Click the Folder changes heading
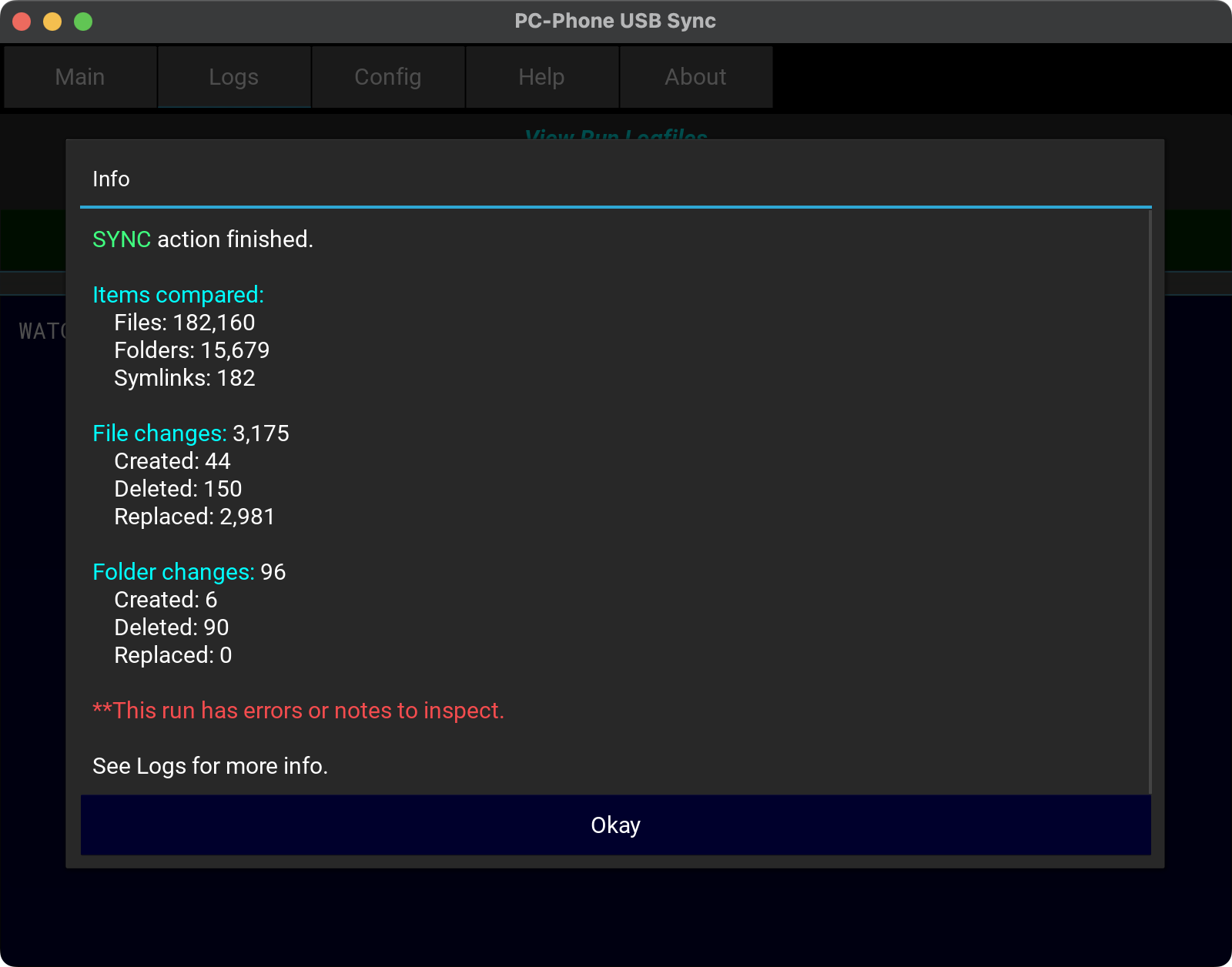Screen dimensions: 1232x967 (x=173, y=572)
